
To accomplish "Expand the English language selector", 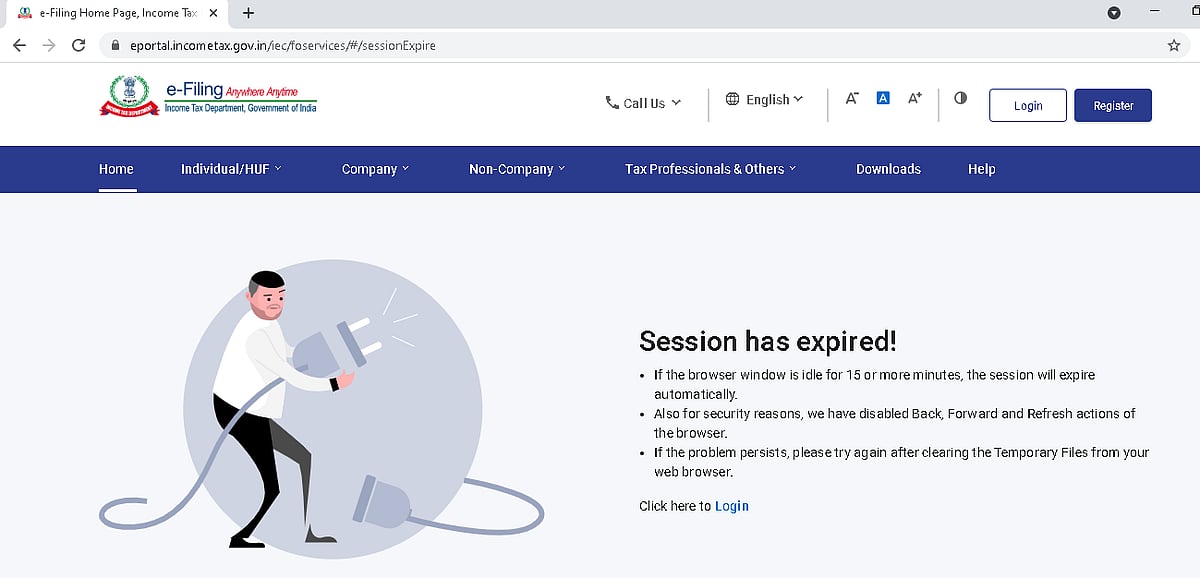I will pos(767,99).
